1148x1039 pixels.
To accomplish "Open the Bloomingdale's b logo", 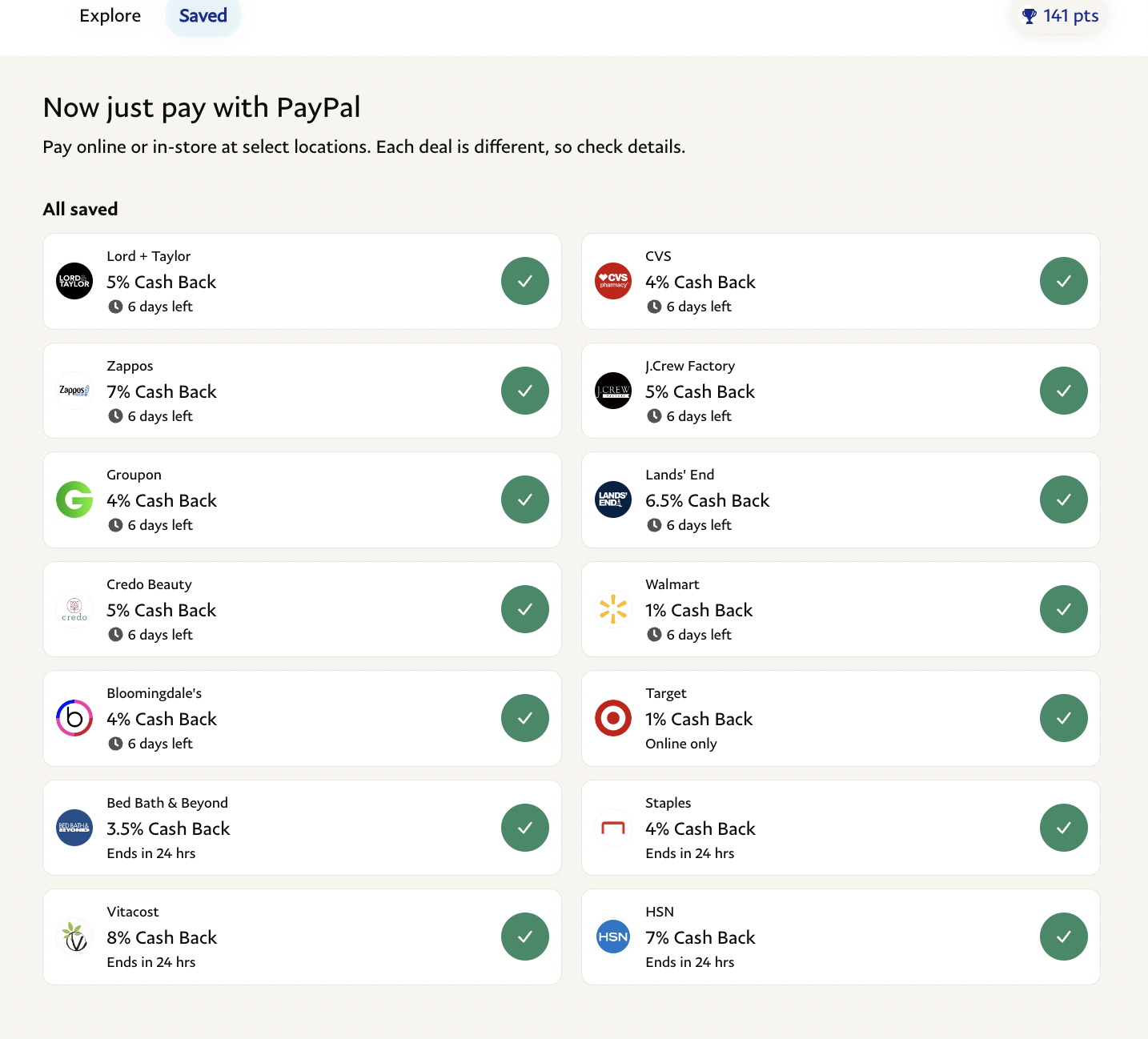I will click(x=74, y=718).
